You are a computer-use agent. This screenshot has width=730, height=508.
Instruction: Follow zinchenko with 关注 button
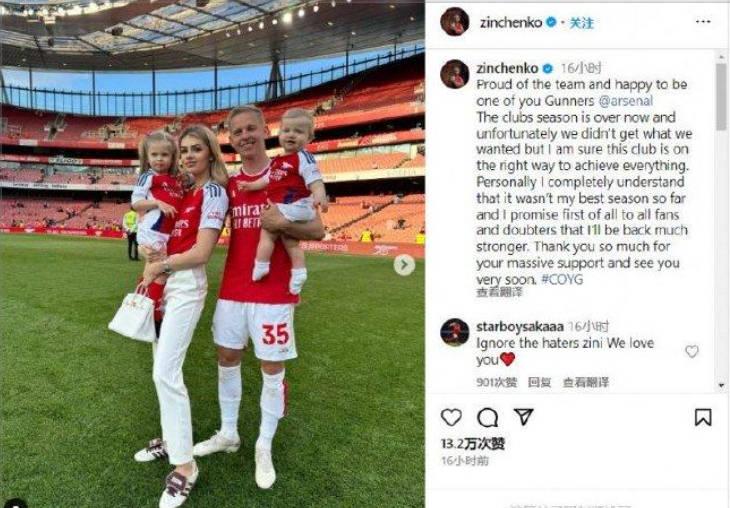(581, 23)
